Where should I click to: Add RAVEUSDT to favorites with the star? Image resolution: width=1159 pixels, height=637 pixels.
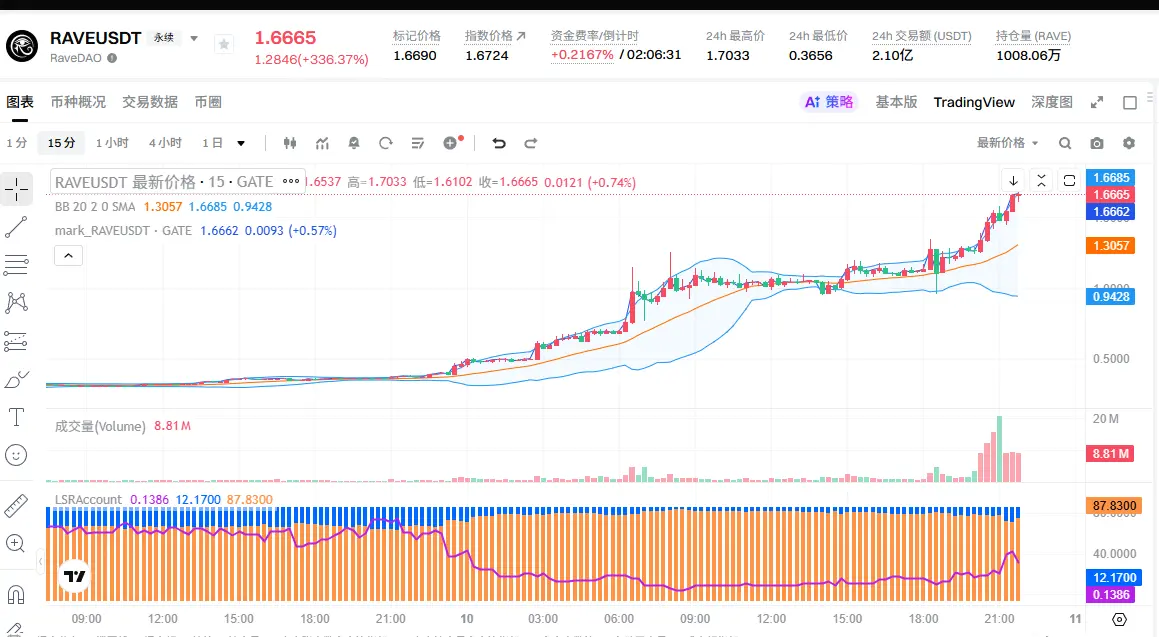(224, 44)
